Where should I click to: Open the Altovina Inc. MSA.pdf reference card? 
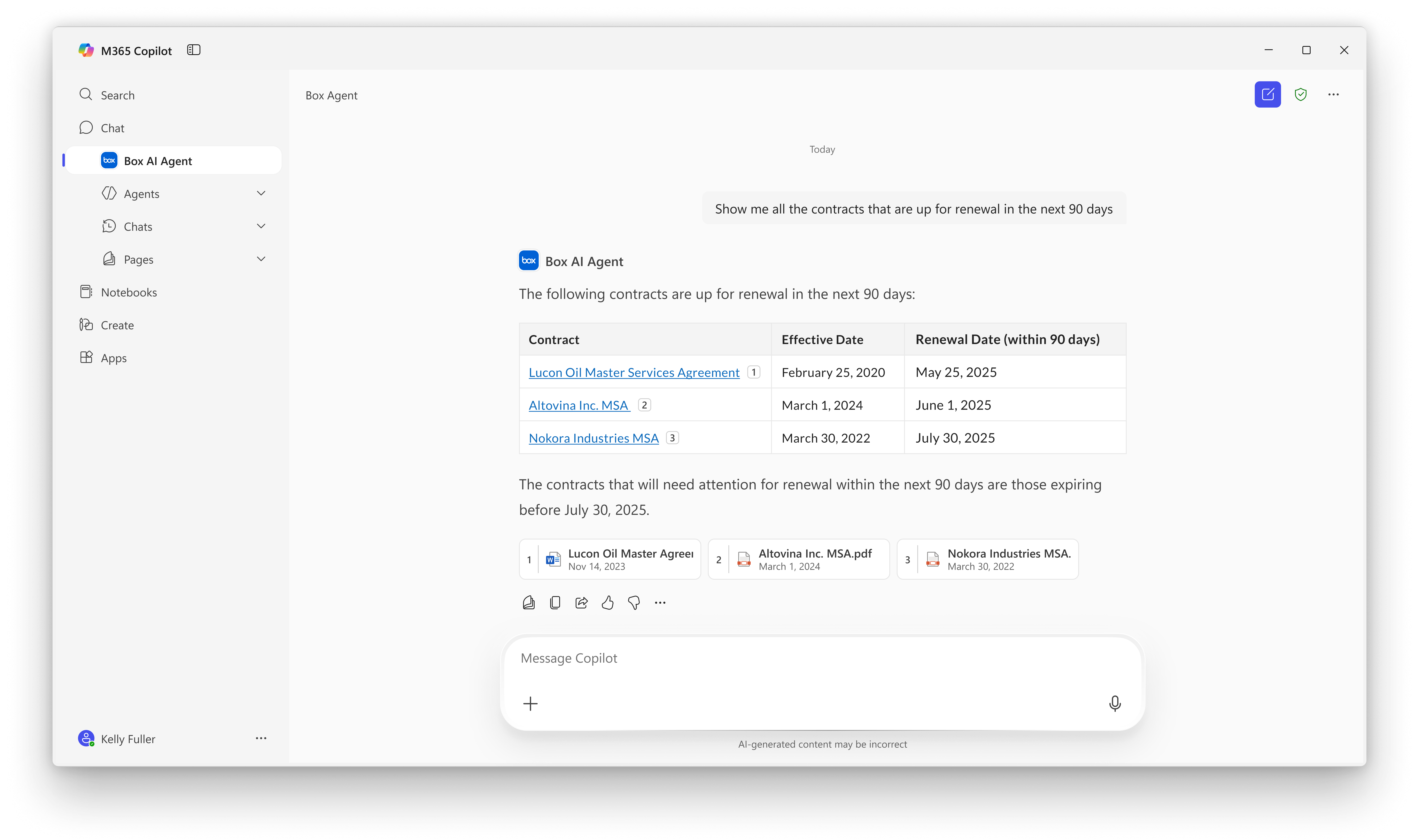click(x=799, y=559)
